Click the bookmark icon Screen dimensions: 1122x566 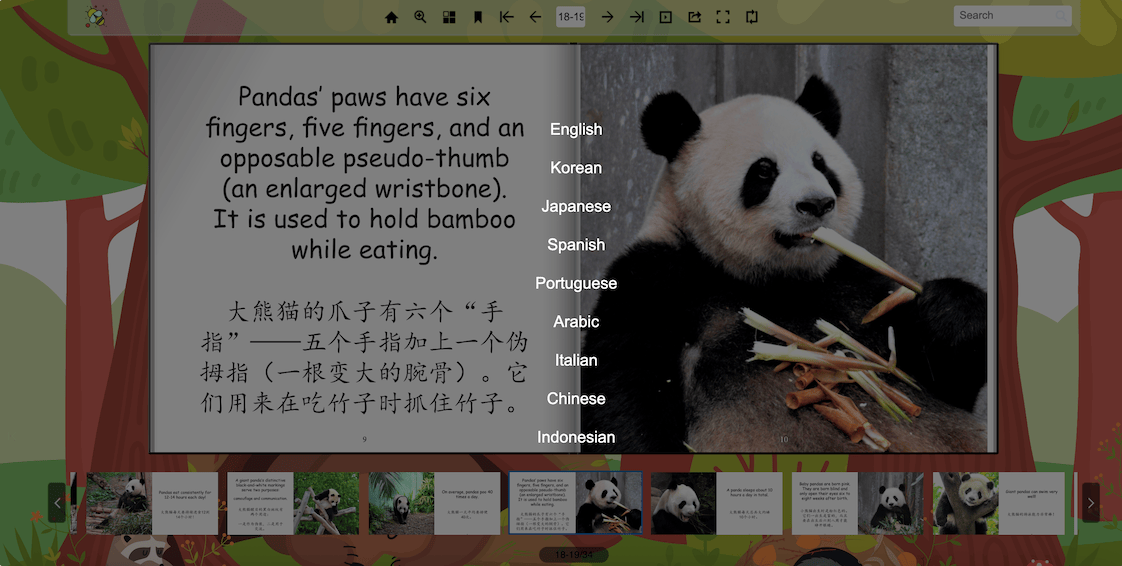click(478, 17)
